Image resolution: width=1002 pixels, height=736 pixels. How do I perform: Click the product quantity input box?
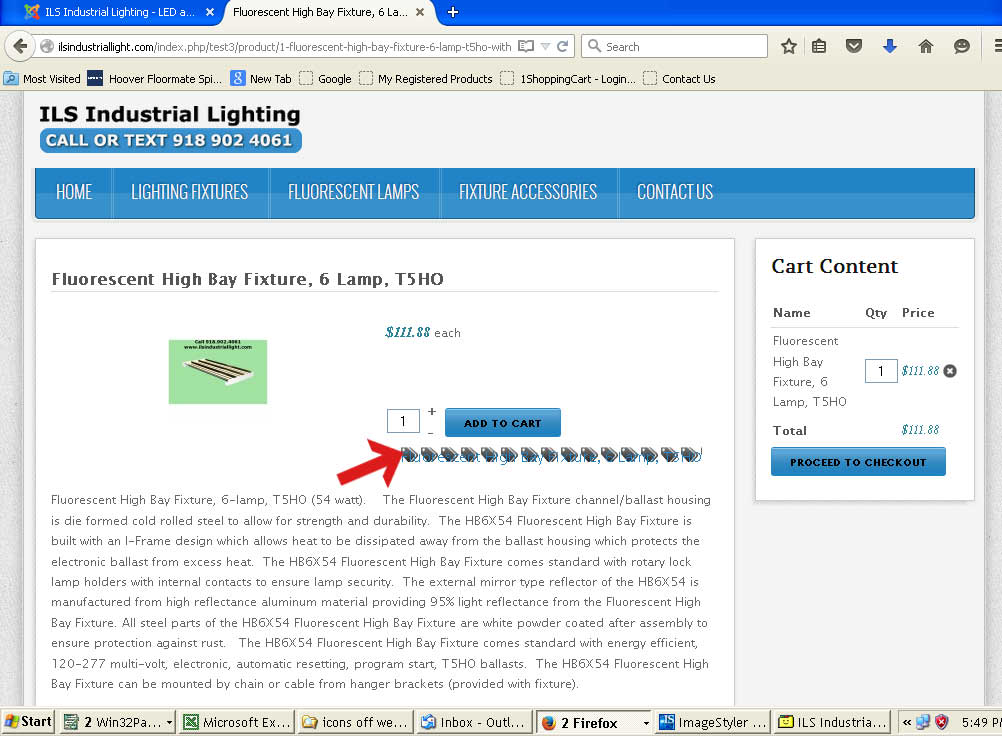point(403,421)
